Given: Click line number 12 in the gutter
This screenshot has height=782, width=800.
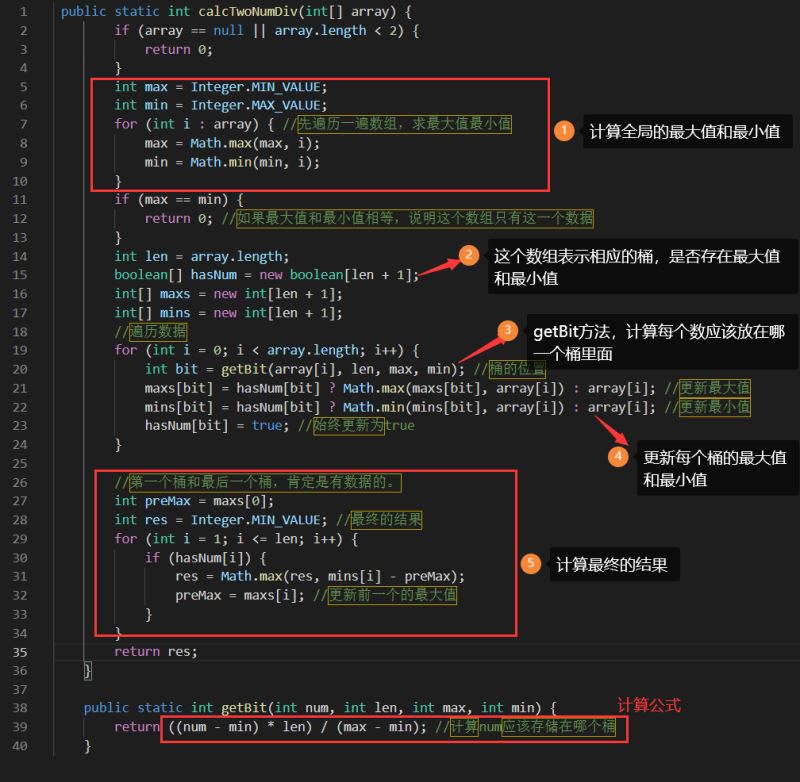Looking at the screenshot, I should 20,218.
